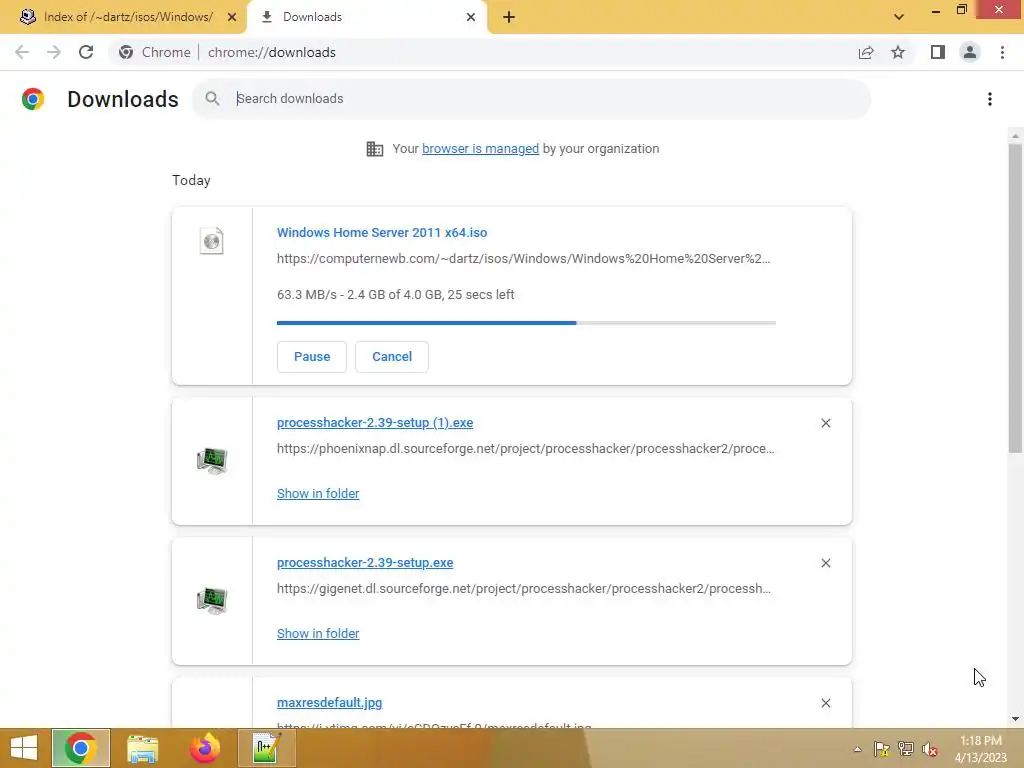Click the Action Center flag tray icon
Viewport: 1024px width, 768px height.
click(x=882, y=749)
